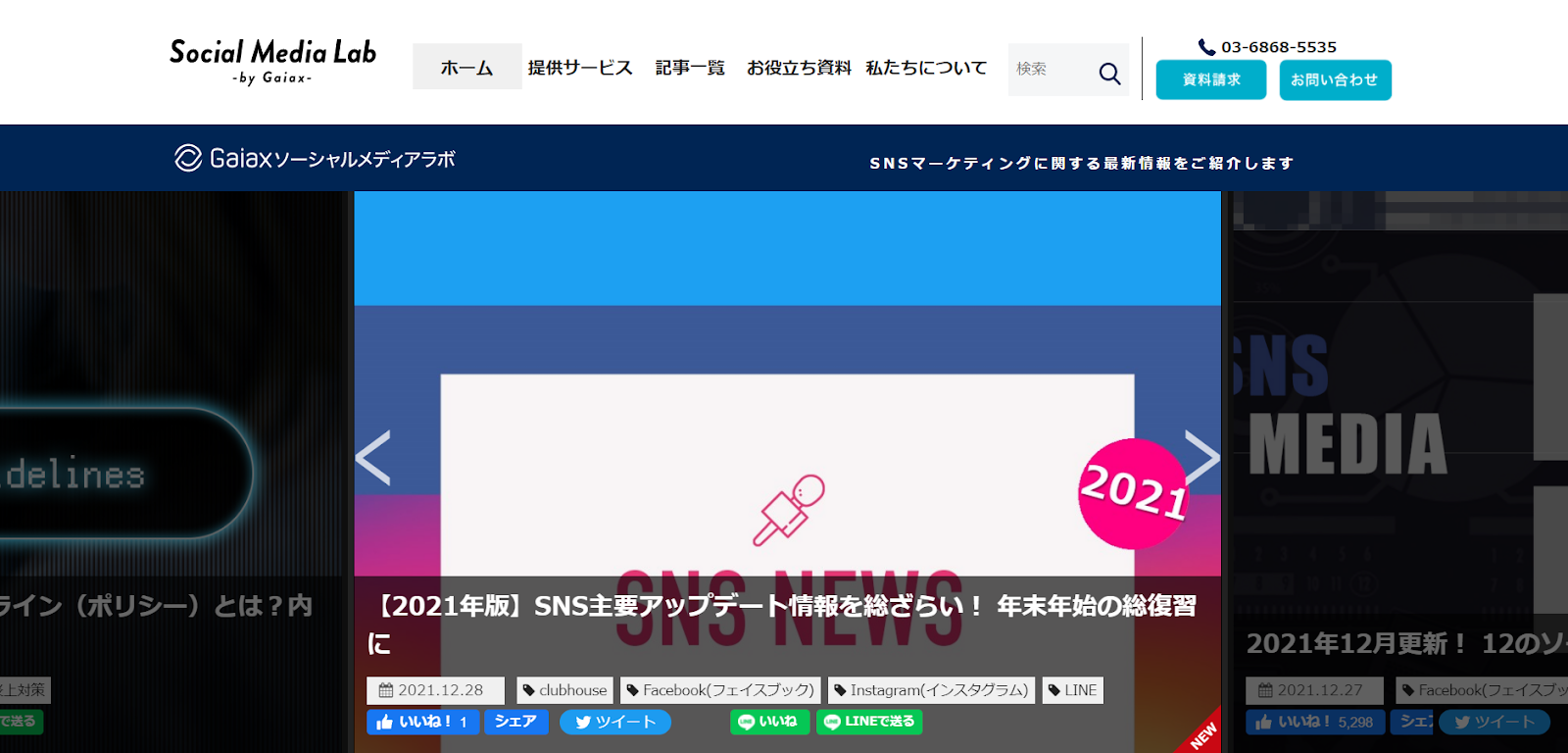Screen dimensions: 1568x753
Task: Go to previous slide with left arrow
Action: click(373, 457)
